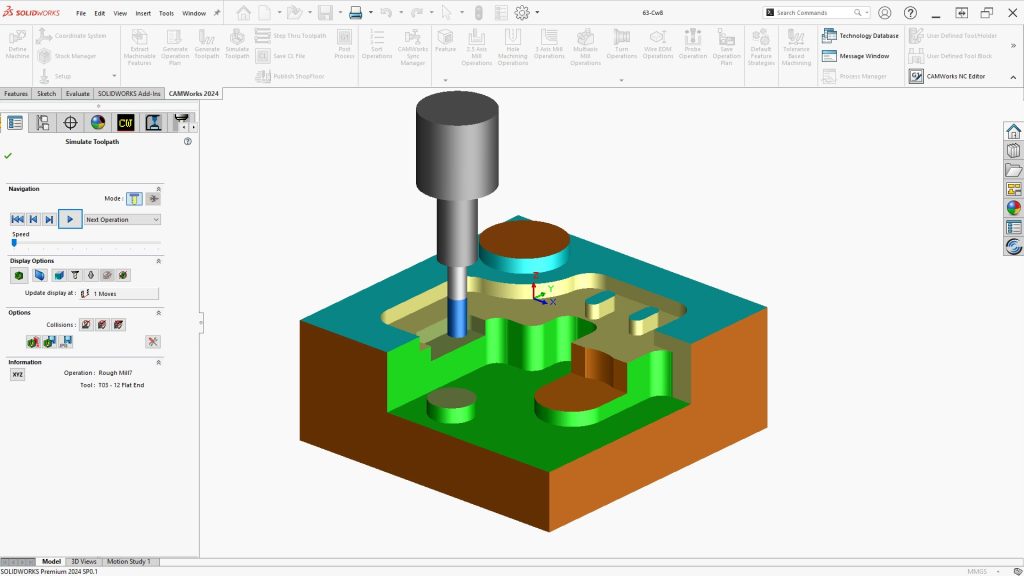Image resolution: width=1024 pixels, height=576 pixels.
Task: Switch to the Sketch tab
Action: click(x=46, y=93)
